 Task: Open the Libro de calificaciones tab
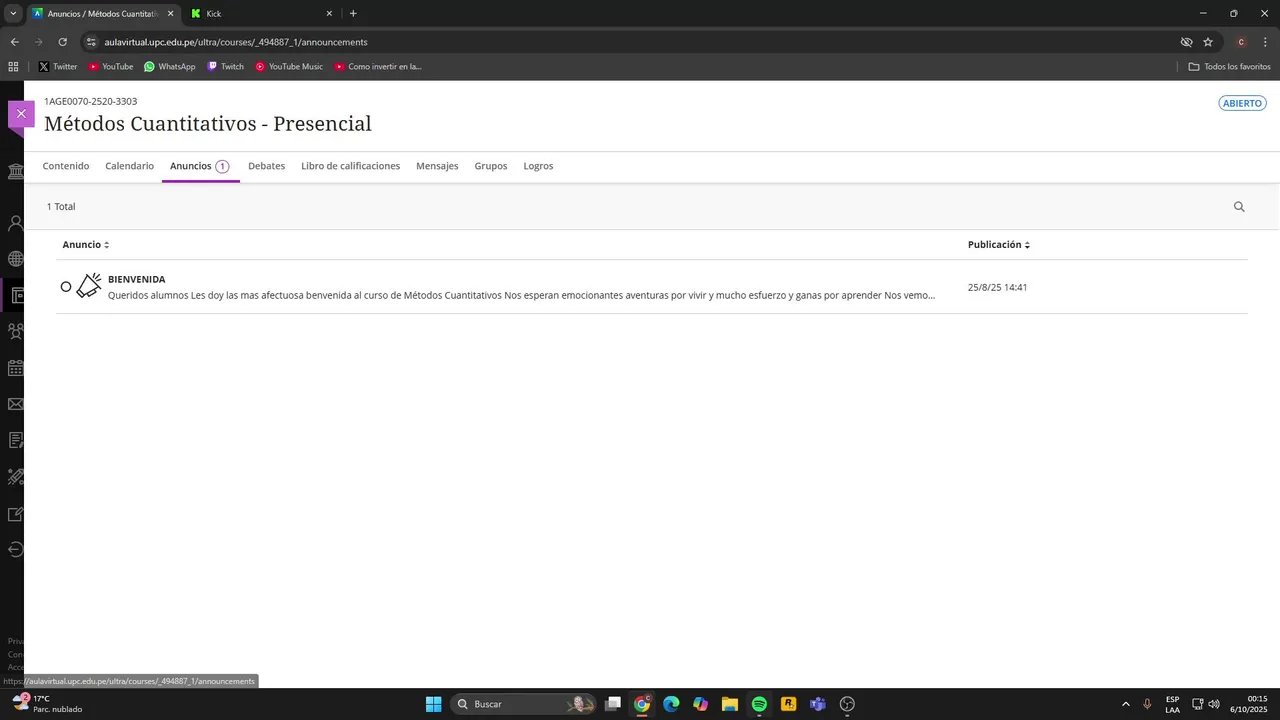350,166
